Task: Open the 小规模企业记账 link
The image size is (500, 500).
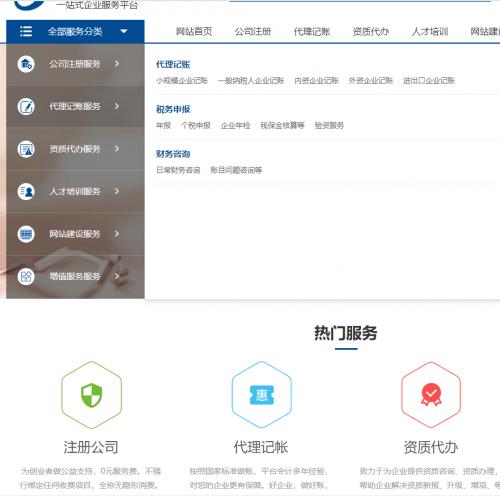Action: click(182, 80)
